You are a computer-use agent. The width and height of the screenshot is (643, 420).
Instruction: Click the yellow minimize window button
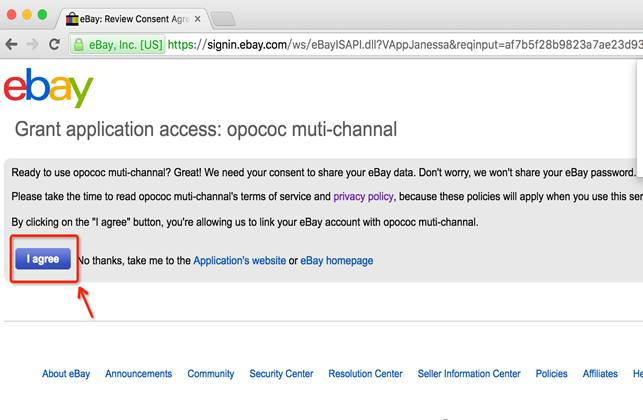click(27, 15)
